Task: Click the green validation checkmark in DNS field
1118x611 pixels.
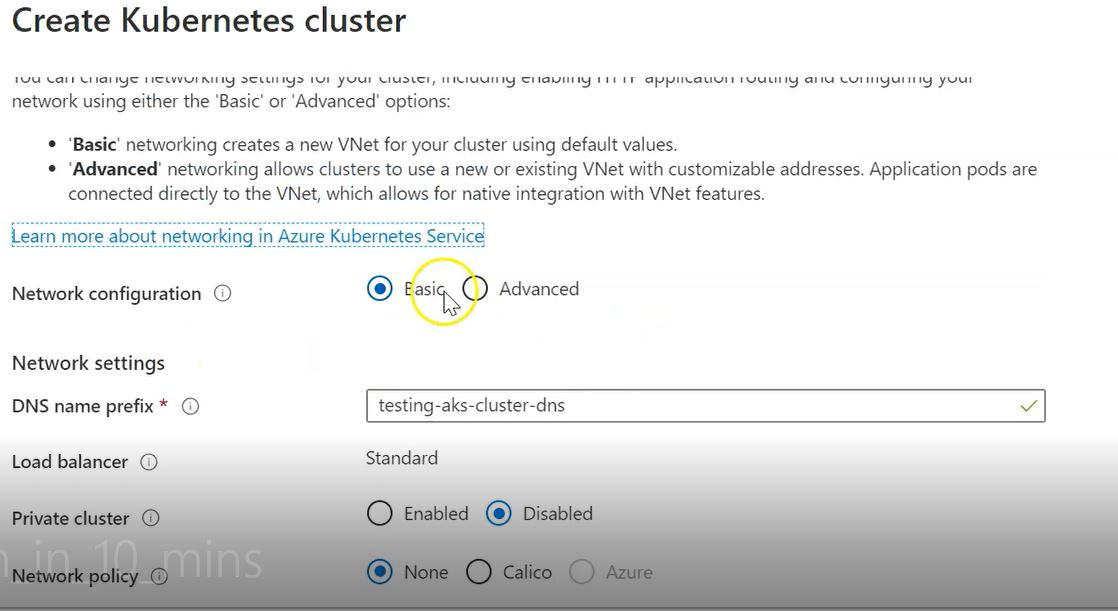Action: click(1028, 406)
